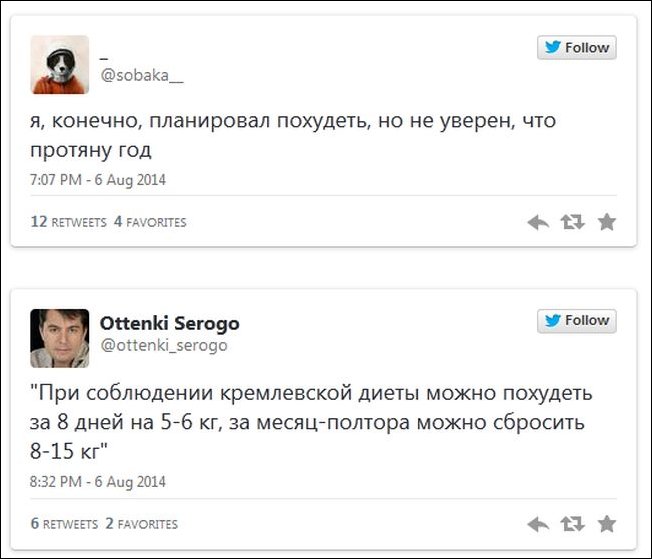
Task: View the 12 retweets list
Action: pyautogui.click(x=68, y=222)
